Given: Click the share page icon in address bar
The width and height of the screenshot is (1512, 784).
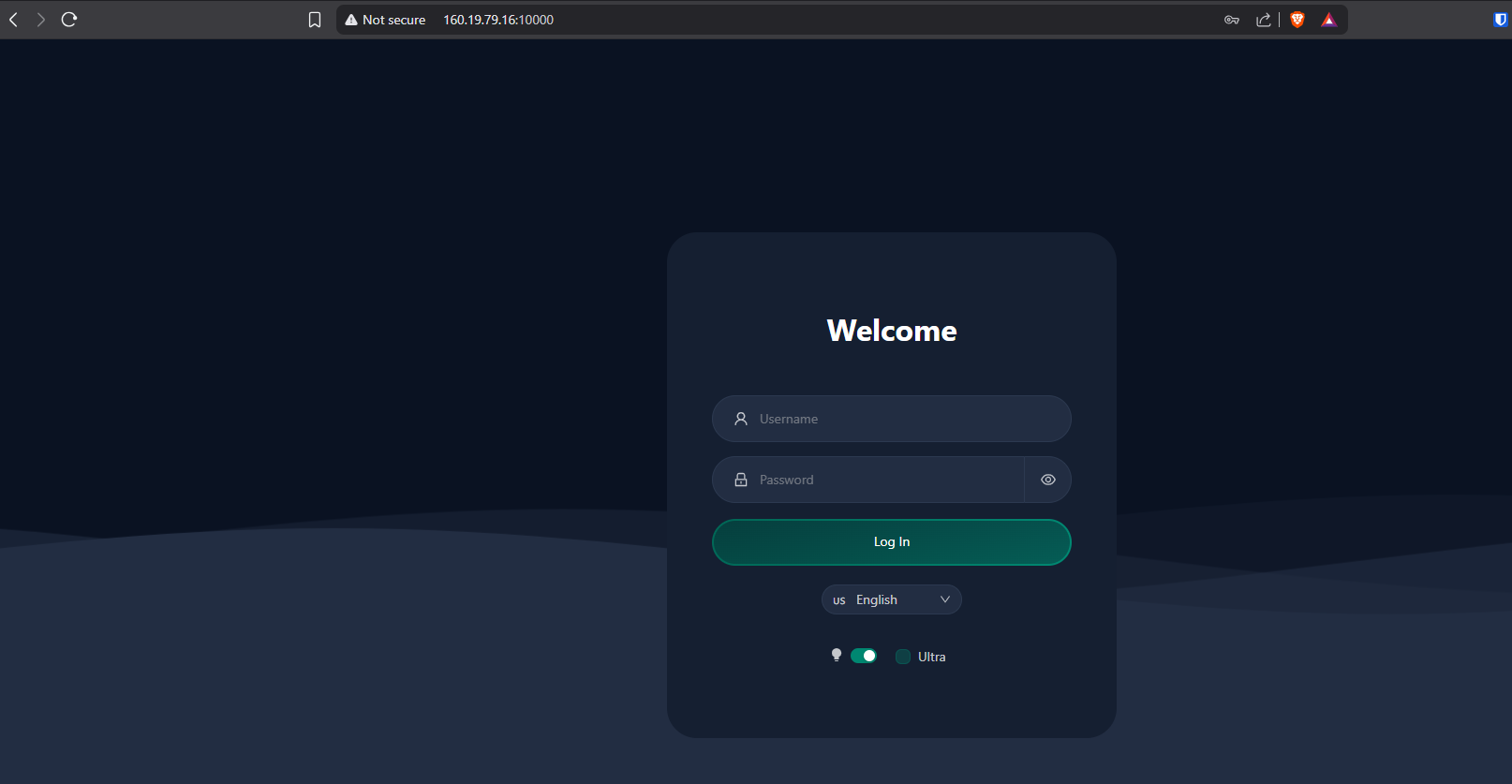Looking at the screenshot, I should [1264, 20].
